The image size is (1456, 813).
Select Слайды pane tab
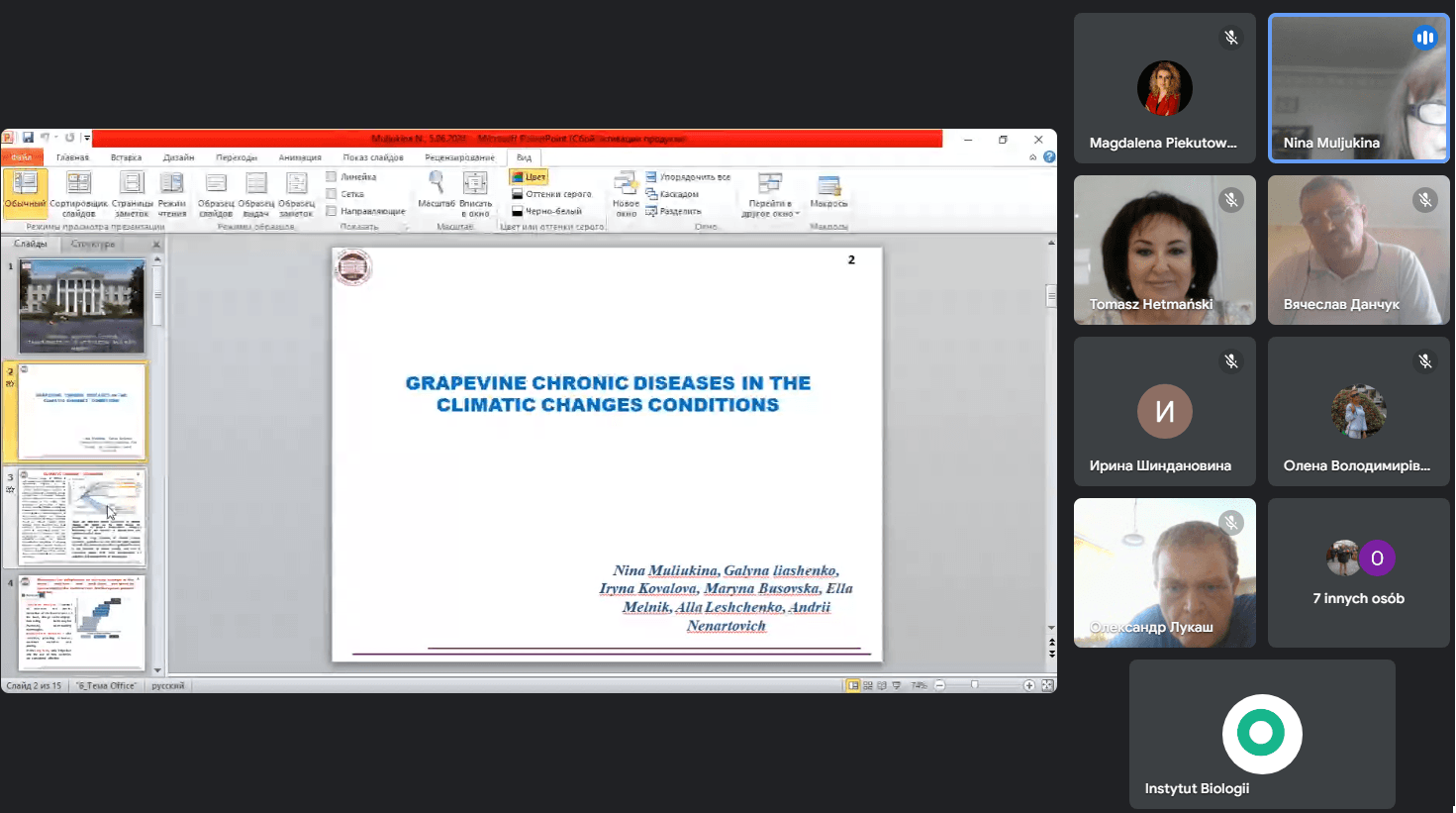coord(31,244)
